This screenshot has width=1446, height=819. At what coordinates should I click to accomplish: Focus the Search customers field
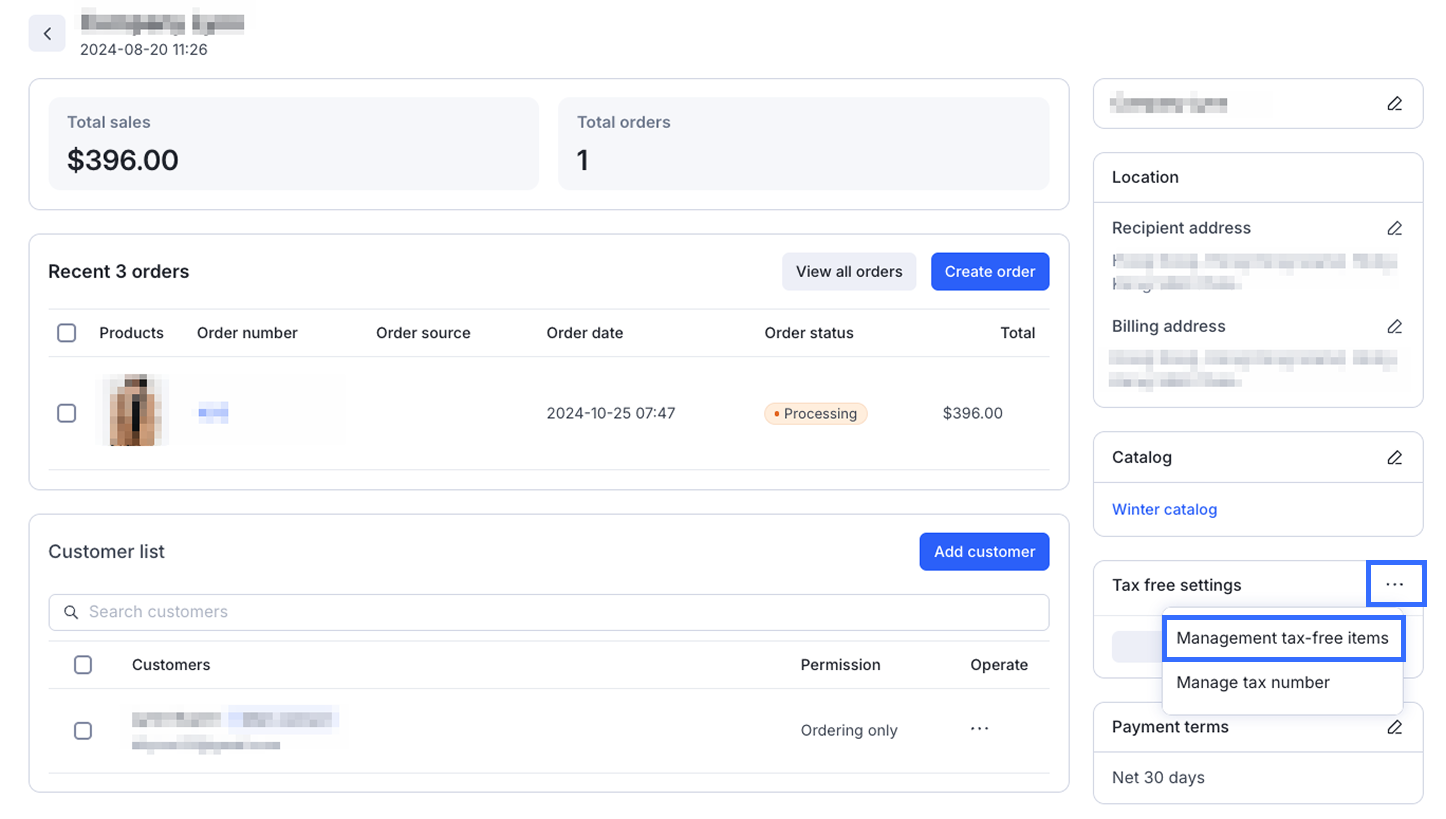click(x=560, y=612)
